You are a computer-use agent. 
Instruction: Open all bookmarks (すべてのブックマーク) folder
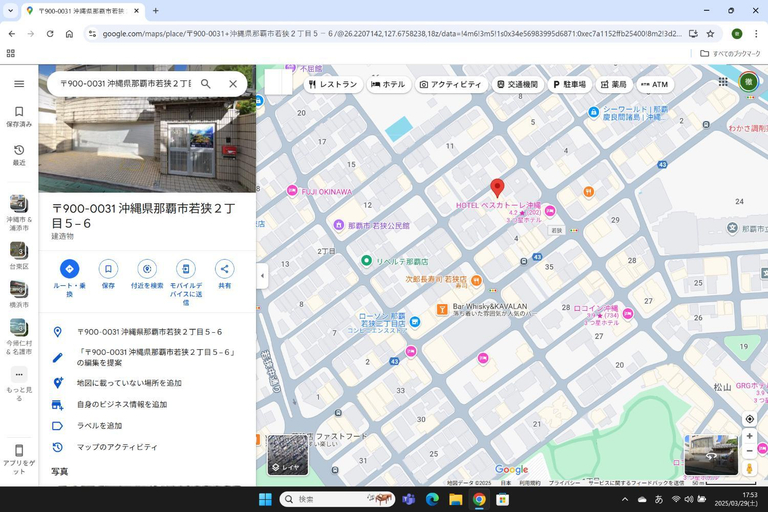pyautogui.click(x=730, y=53)
